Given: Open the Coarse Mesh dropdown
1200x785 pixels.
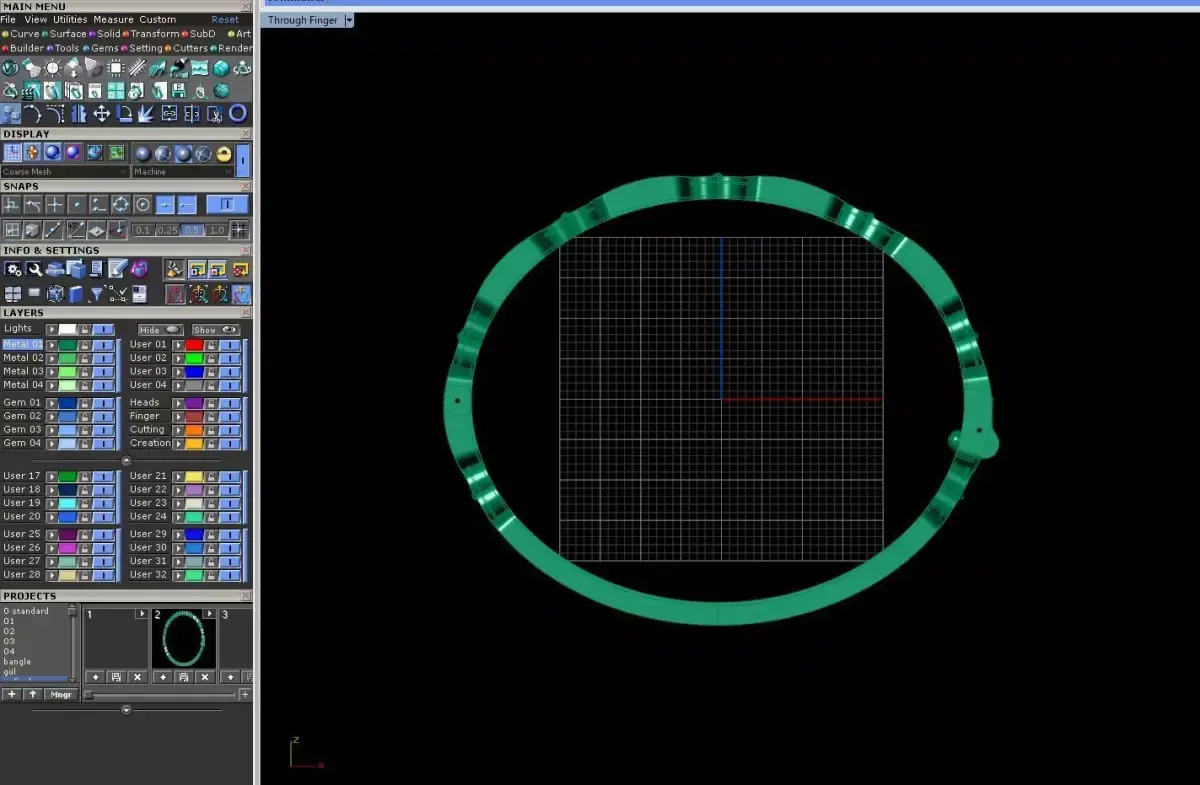Looking at the screenshot, I should pos(65,172).
